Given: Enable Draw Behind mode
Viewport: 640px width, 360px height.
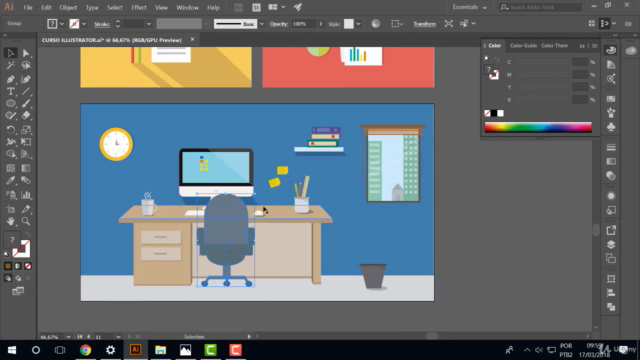Looking at the screenshot, I should (18, 278).
